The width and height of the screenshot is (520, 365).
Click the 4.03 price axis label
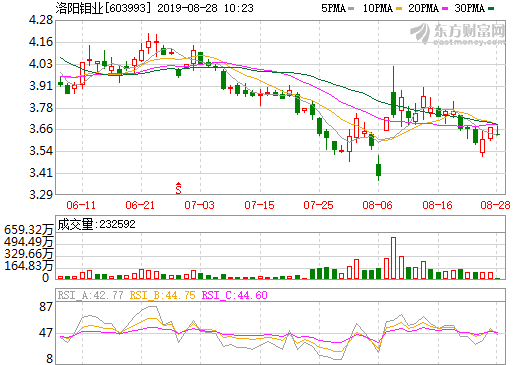pyautogui.click(x=41, y=64)
